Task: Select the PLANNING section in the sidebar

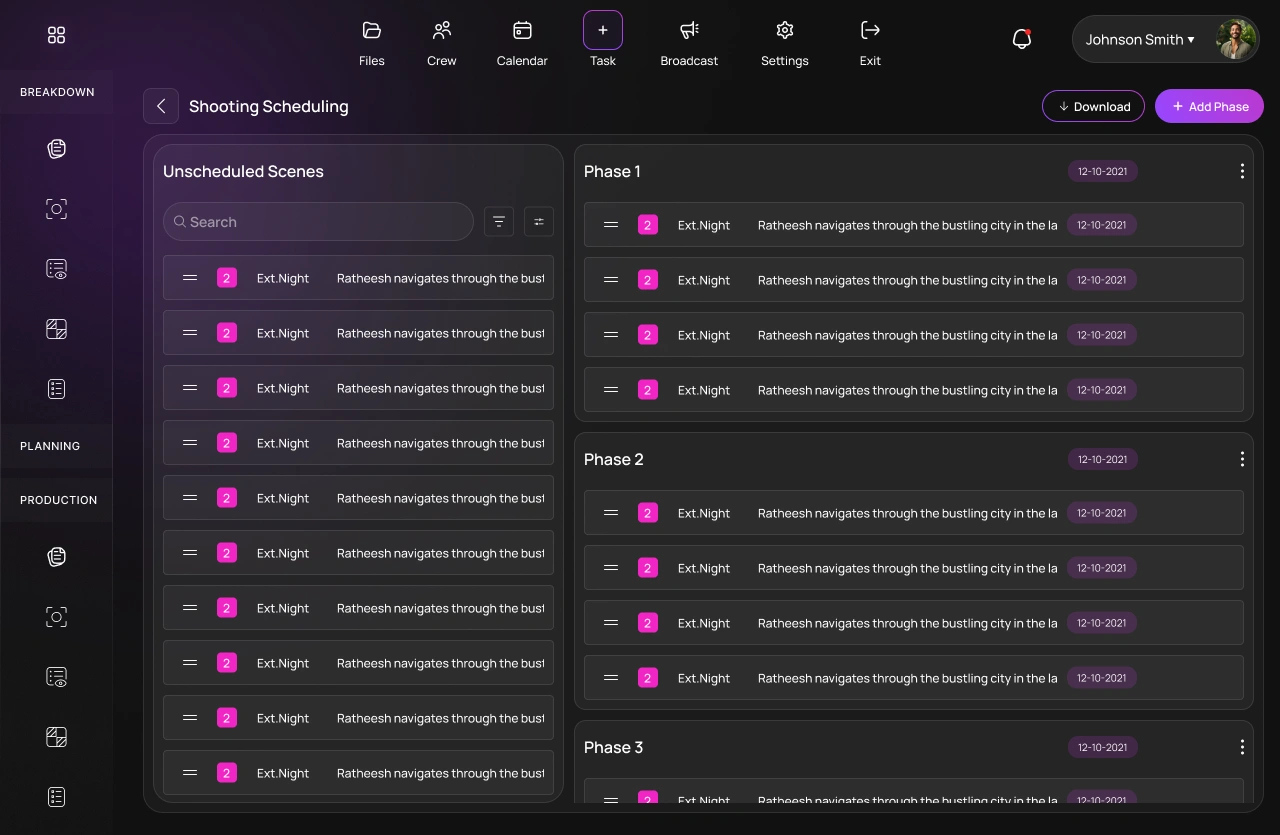Action: tap(50, 446)
